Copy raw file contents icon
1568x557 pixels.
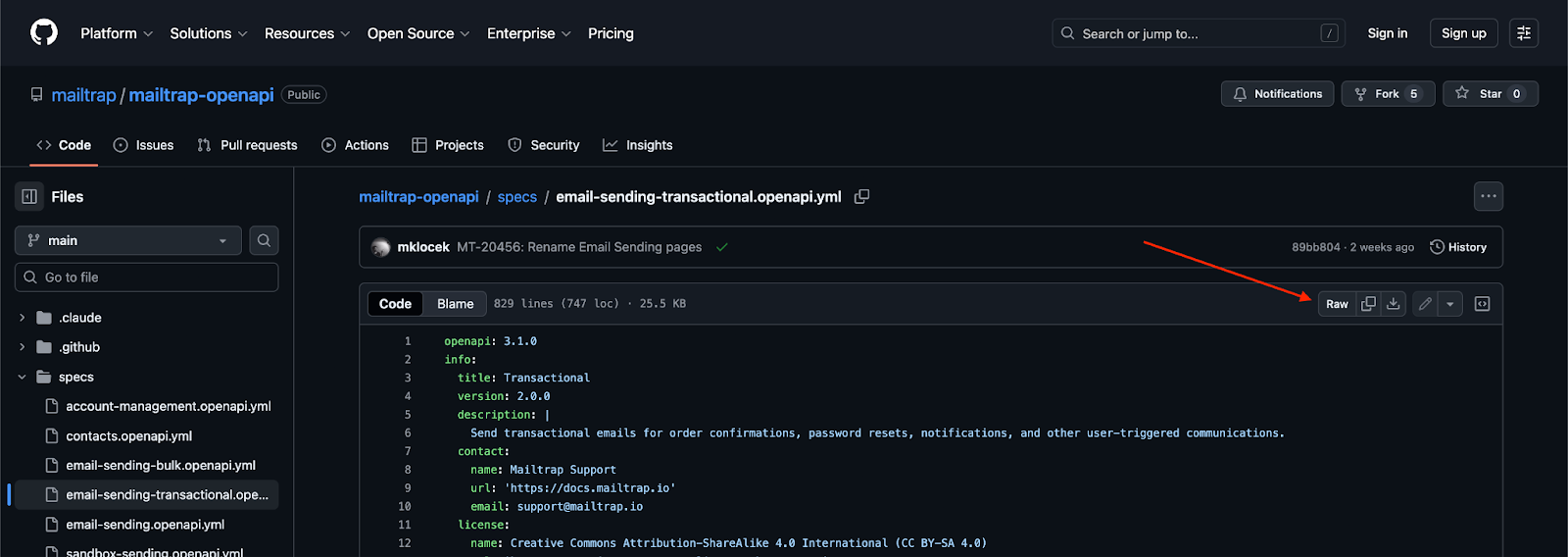pyautogui.click(x=1368, y=304)
